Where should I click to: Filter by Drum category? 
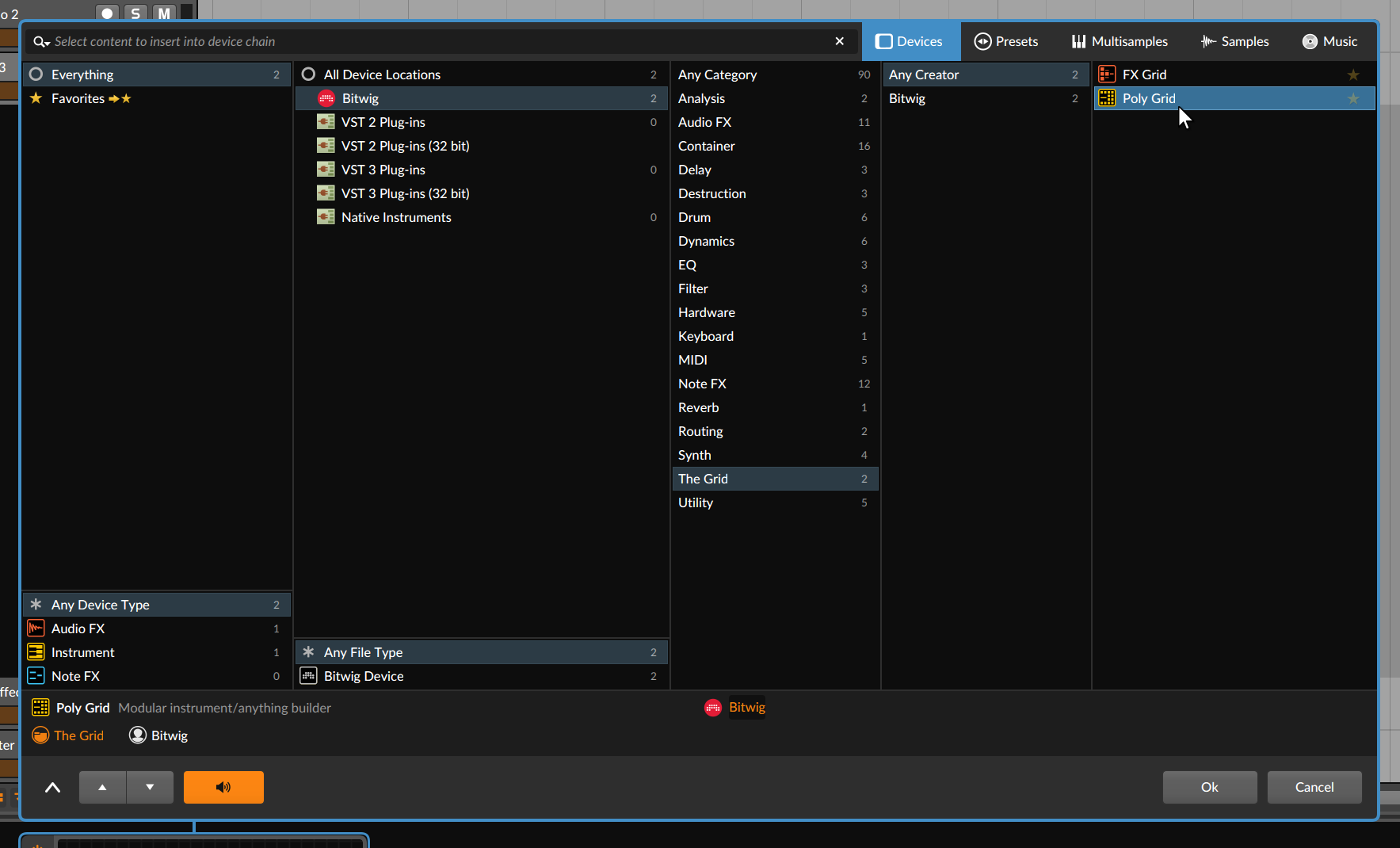(775, 217)
